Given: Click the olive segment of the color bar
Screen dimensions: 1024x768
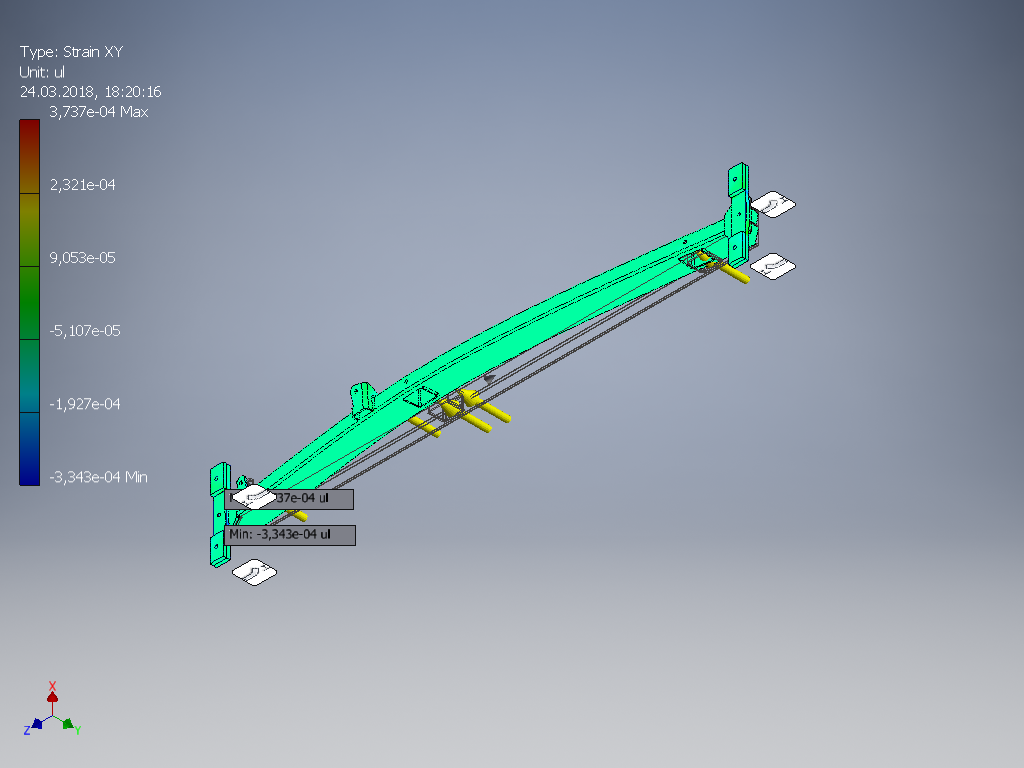Looking at the screenshot, I should point(29,230).
